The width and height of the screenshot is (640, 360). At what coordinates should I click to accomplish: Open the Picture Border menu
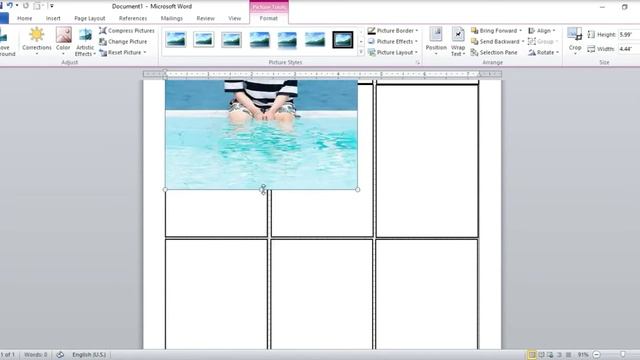click(x=393, y=31)
